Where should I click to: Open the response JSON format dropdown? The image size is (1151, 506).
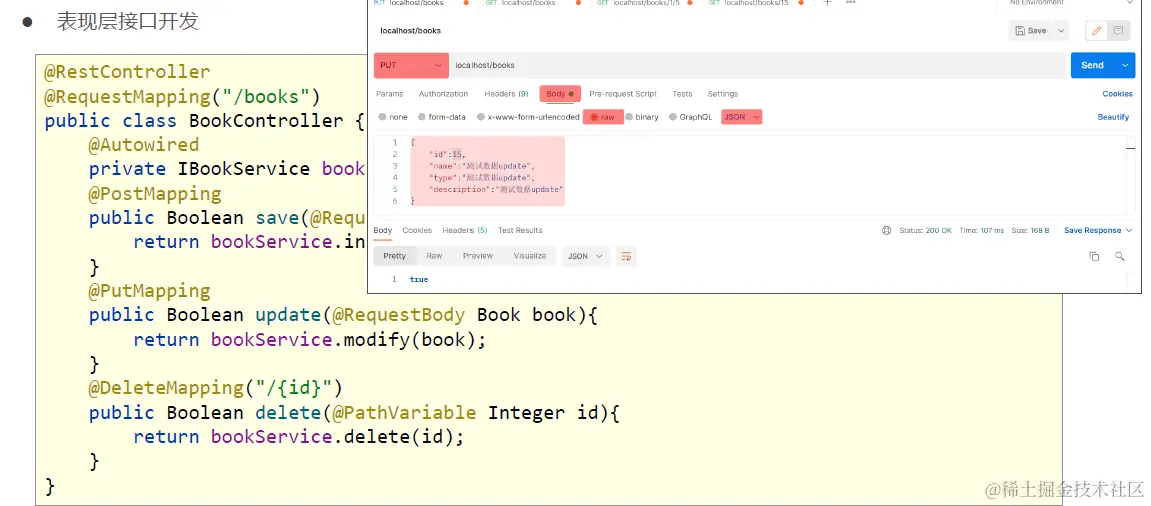586,256
